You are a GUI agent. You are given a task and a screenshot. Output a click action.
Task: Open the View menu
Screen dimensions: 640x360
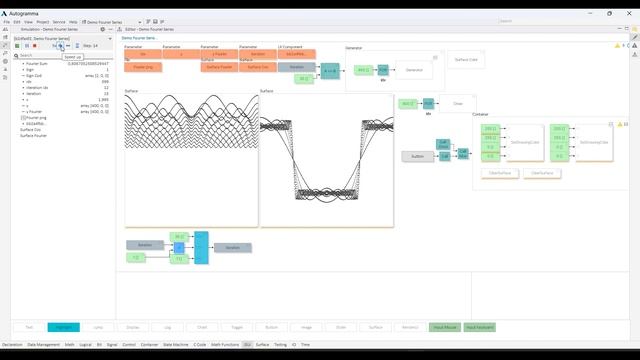click(x=28, y=22)
